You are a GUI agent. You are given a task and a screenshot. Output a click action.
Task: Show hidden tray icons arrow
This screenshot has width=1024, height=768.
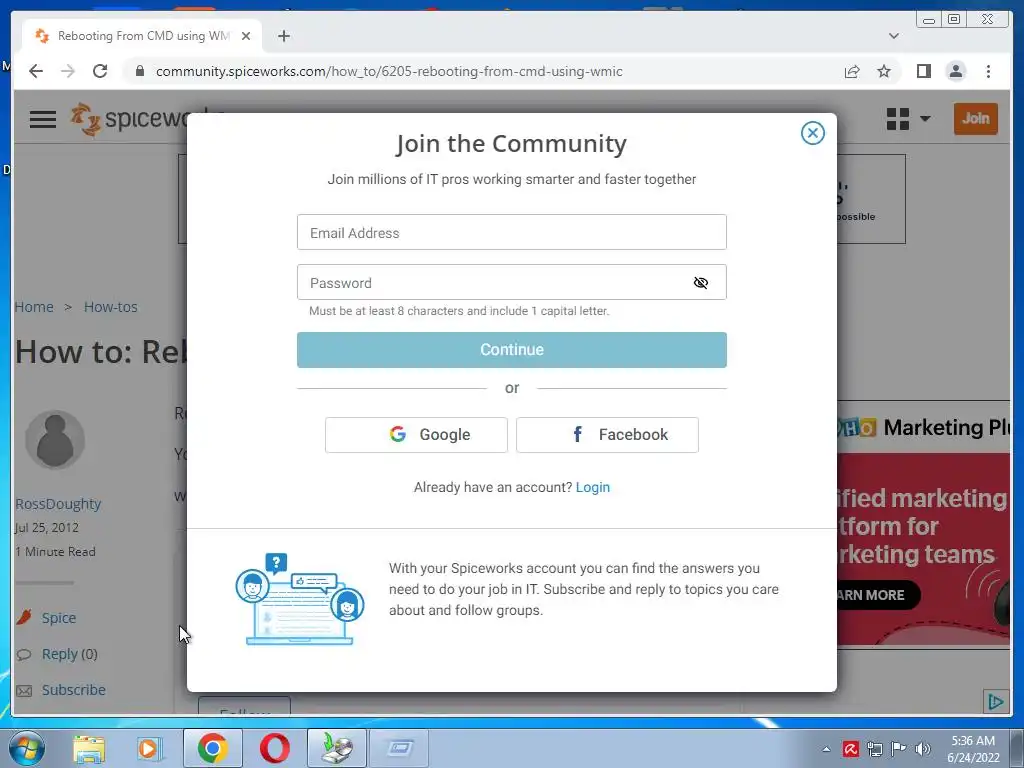826,749
